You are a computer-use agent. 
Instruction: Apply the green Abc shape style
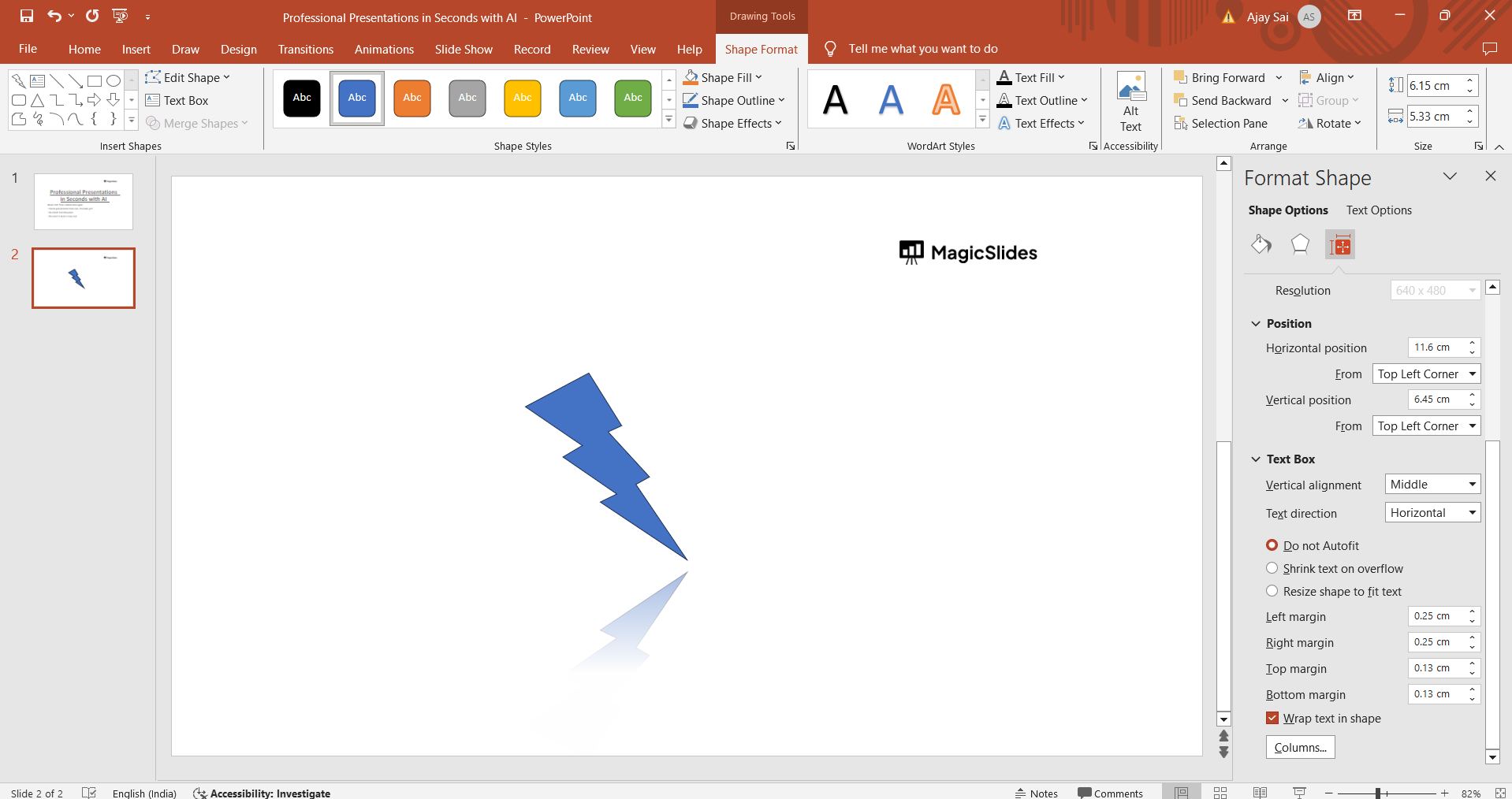coord(633,98)
